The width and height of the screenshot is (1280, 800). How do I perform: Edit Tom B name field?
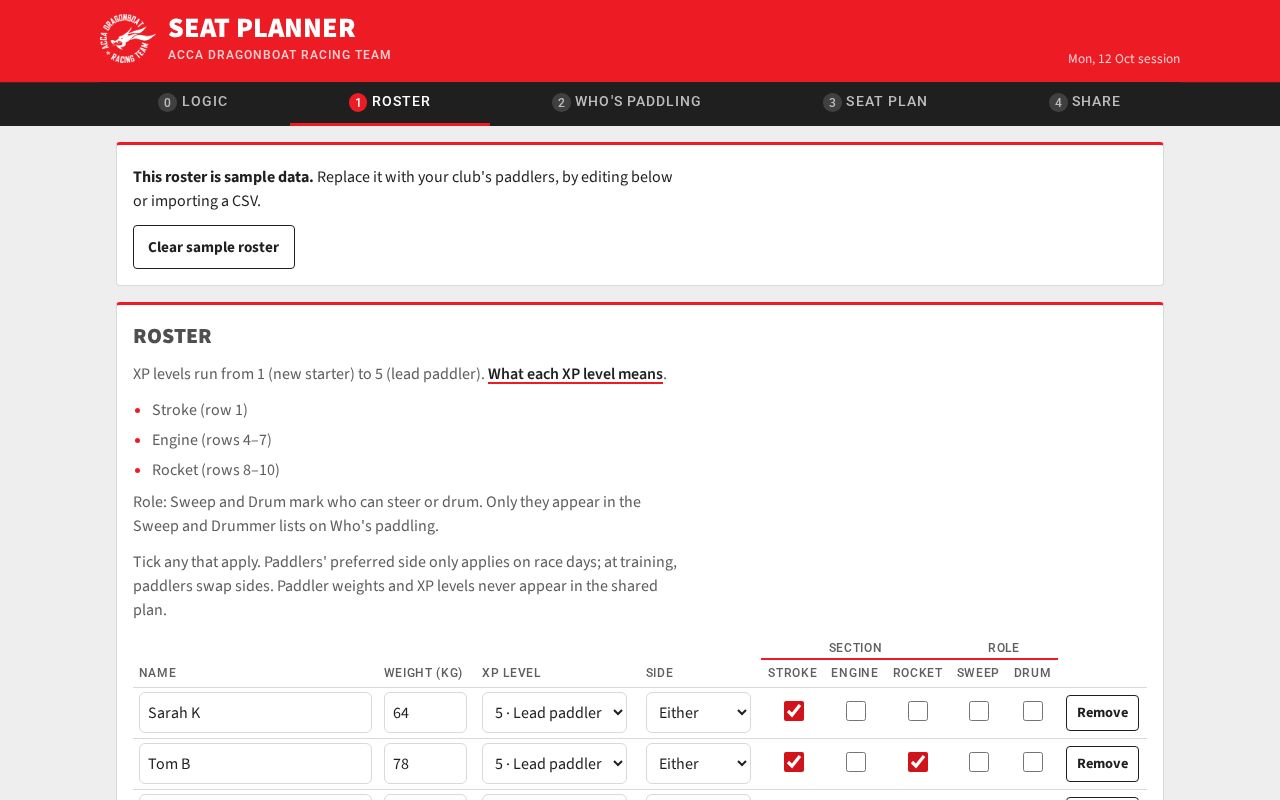(x=255, y=764)
